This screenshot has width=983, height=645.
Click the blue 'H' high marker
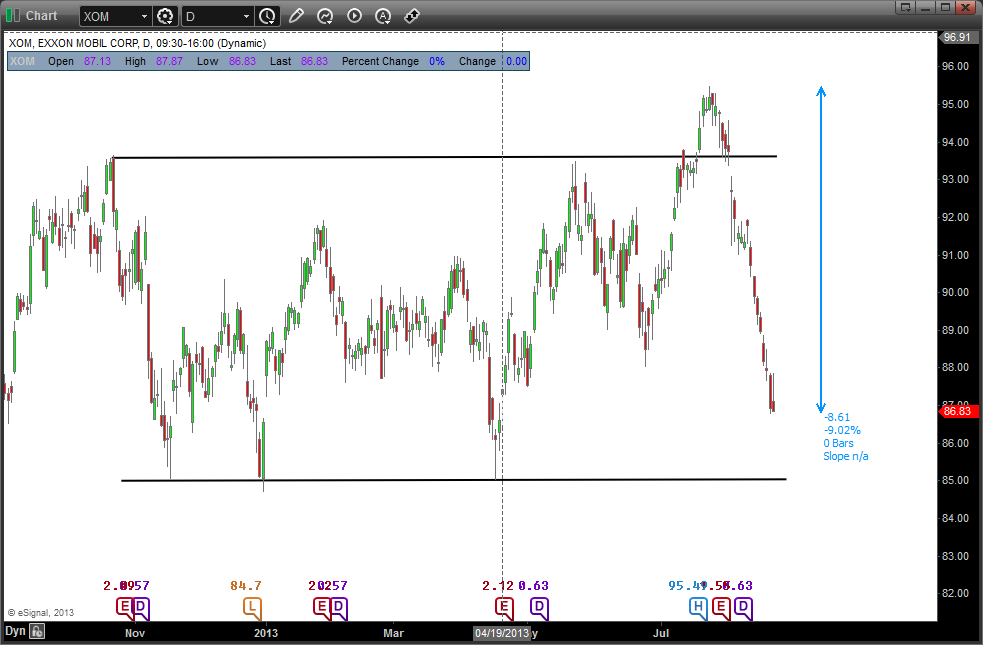[x=698, y=607]
